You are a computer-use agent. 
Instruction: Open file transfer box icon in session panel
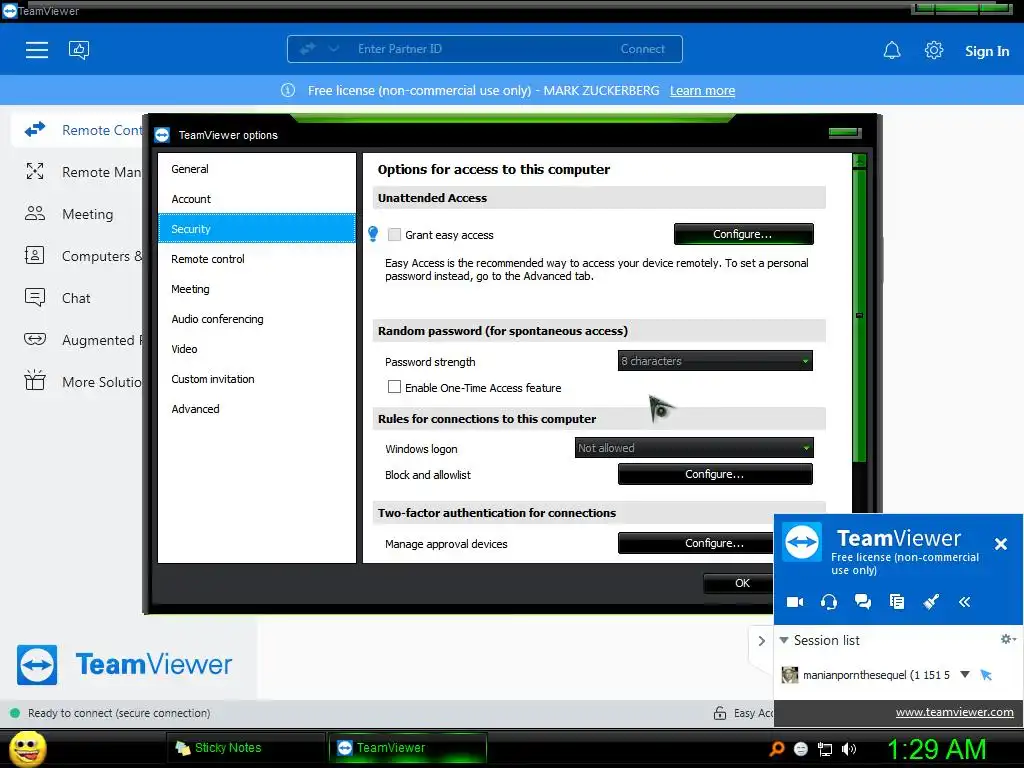click(x=897, y=601)
